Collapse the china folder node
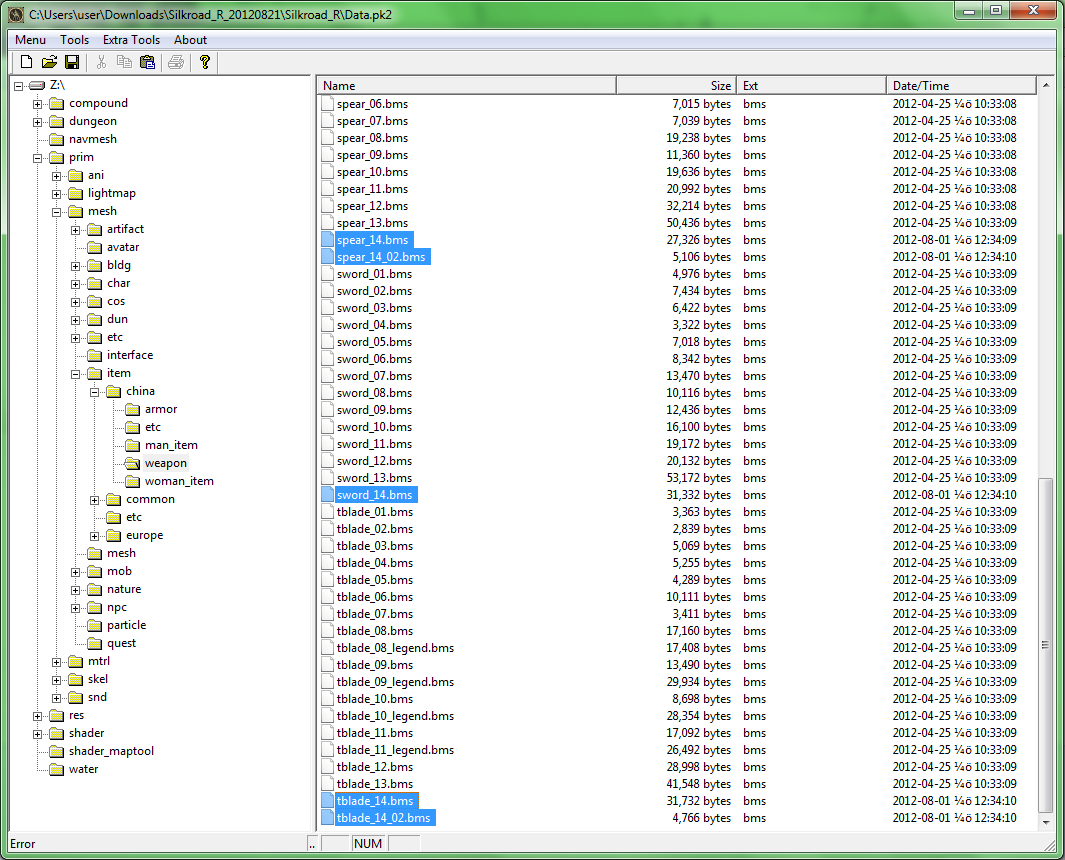The width and height of the screenshot is (1065, 860). point(94,392)
